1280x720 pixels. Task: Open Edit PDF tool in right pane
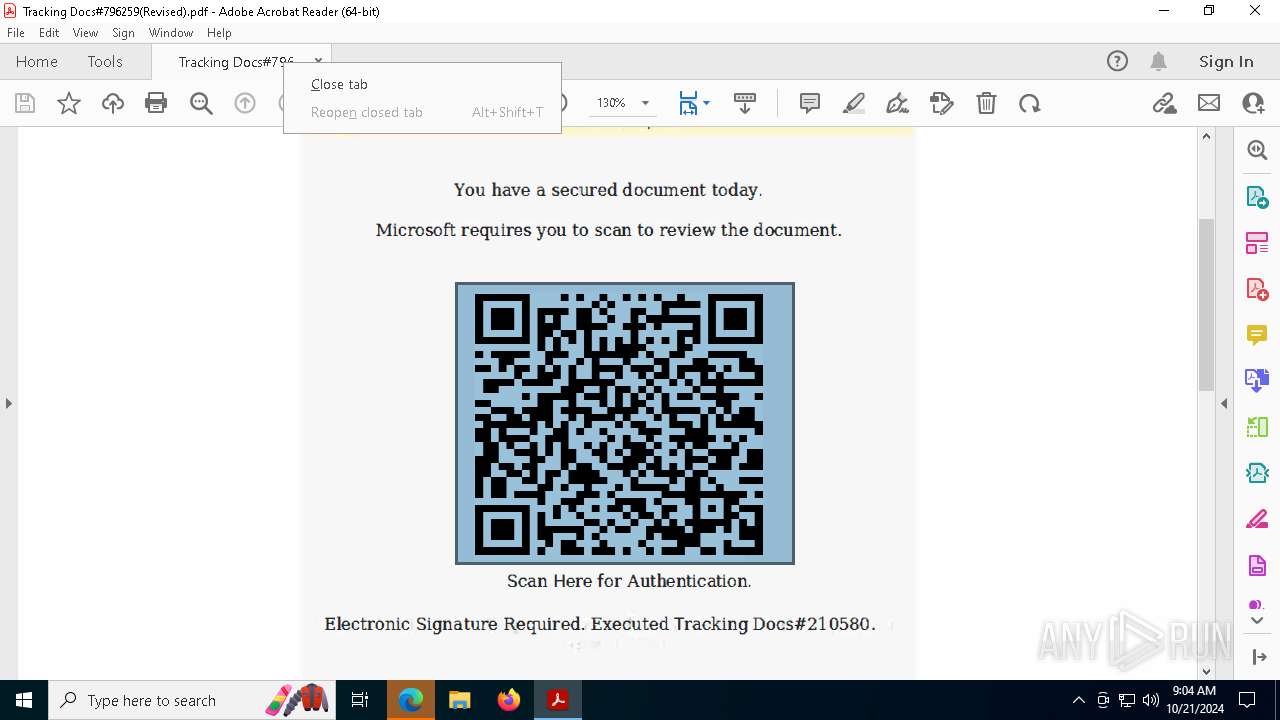[1257, 242]
